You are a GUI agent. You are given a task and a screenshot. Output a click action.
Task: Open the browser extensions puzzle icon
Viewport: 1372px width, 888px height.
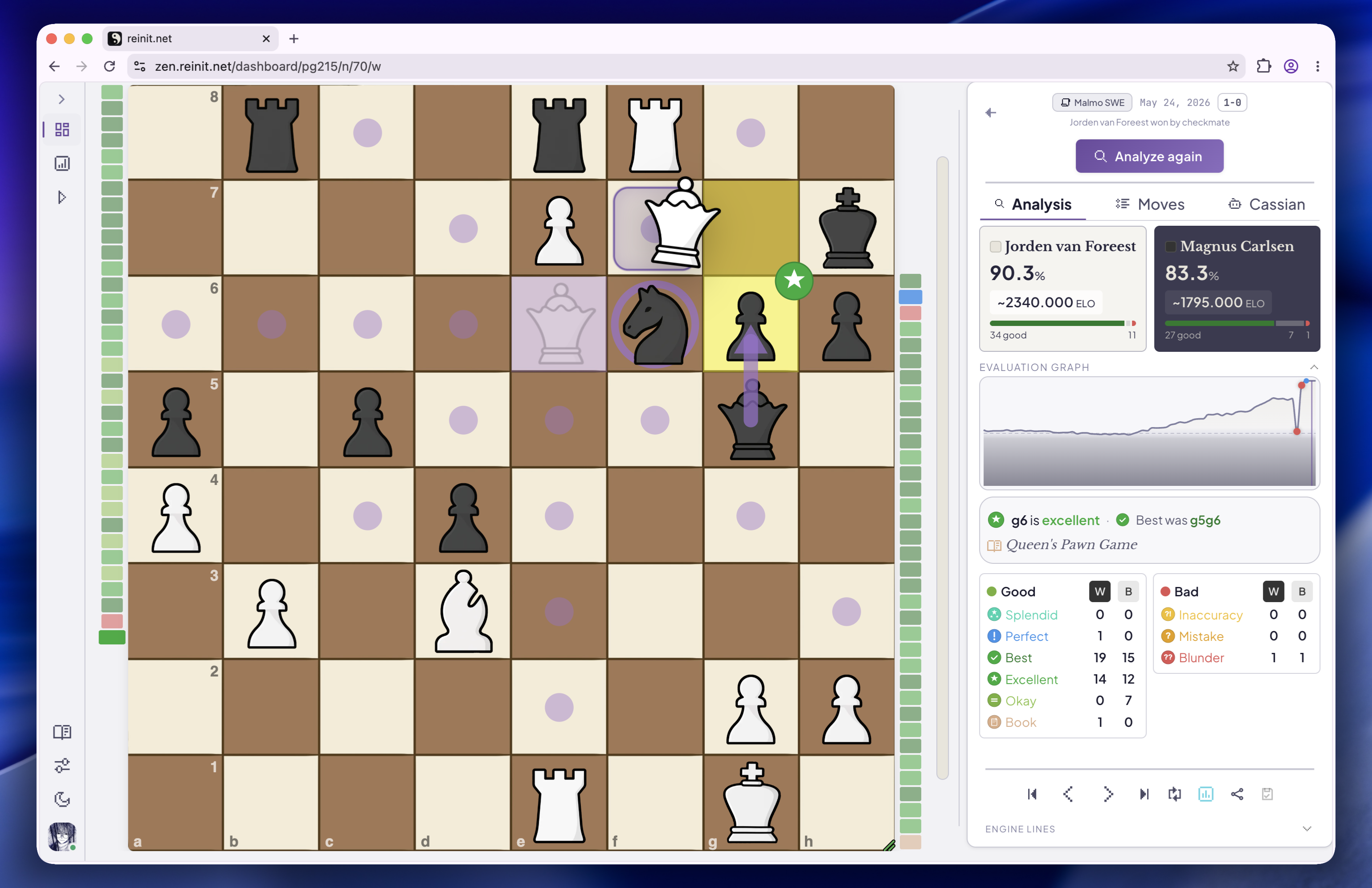[1263, 66]
